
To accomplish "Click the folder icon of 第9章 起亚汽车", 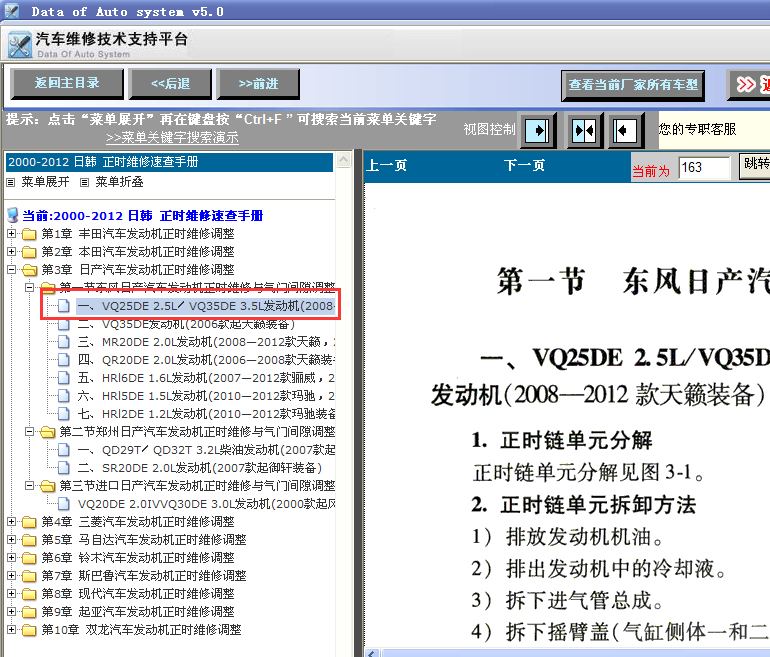I will [29, 612].
